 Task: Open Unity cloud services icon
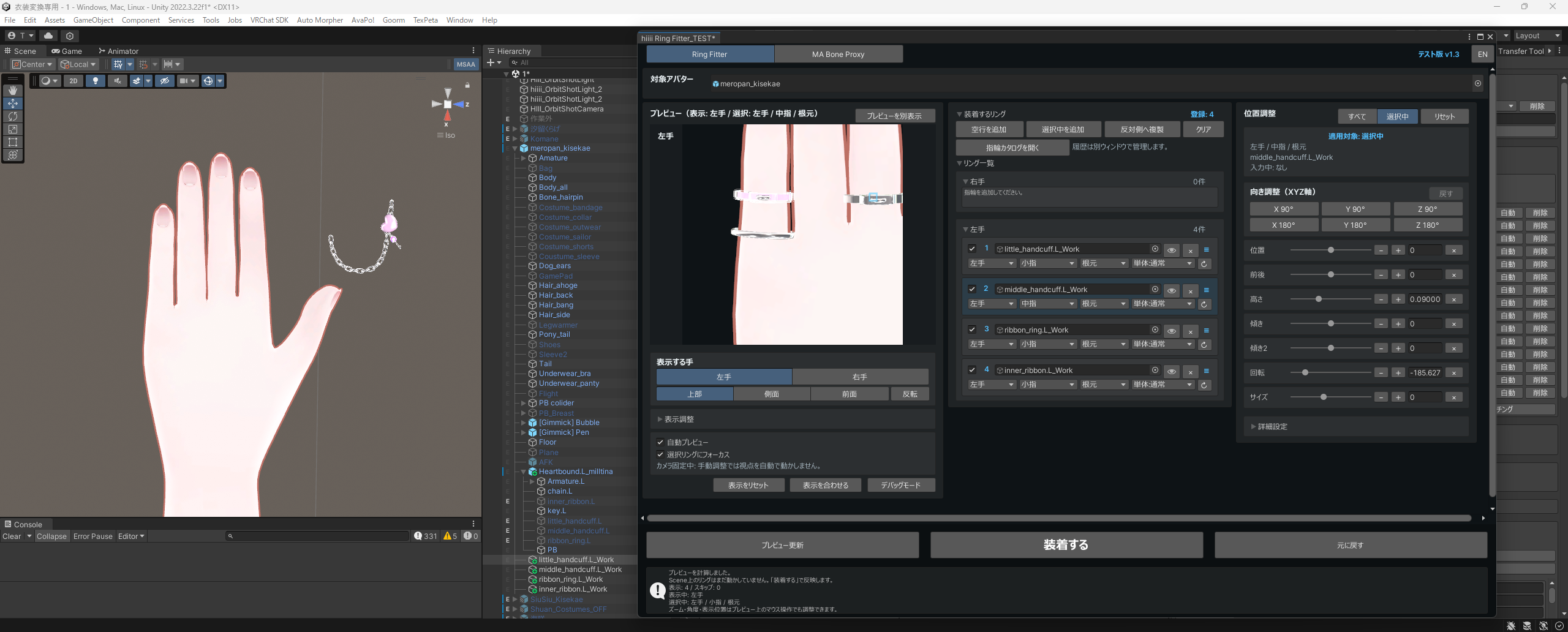coord(48,36)
